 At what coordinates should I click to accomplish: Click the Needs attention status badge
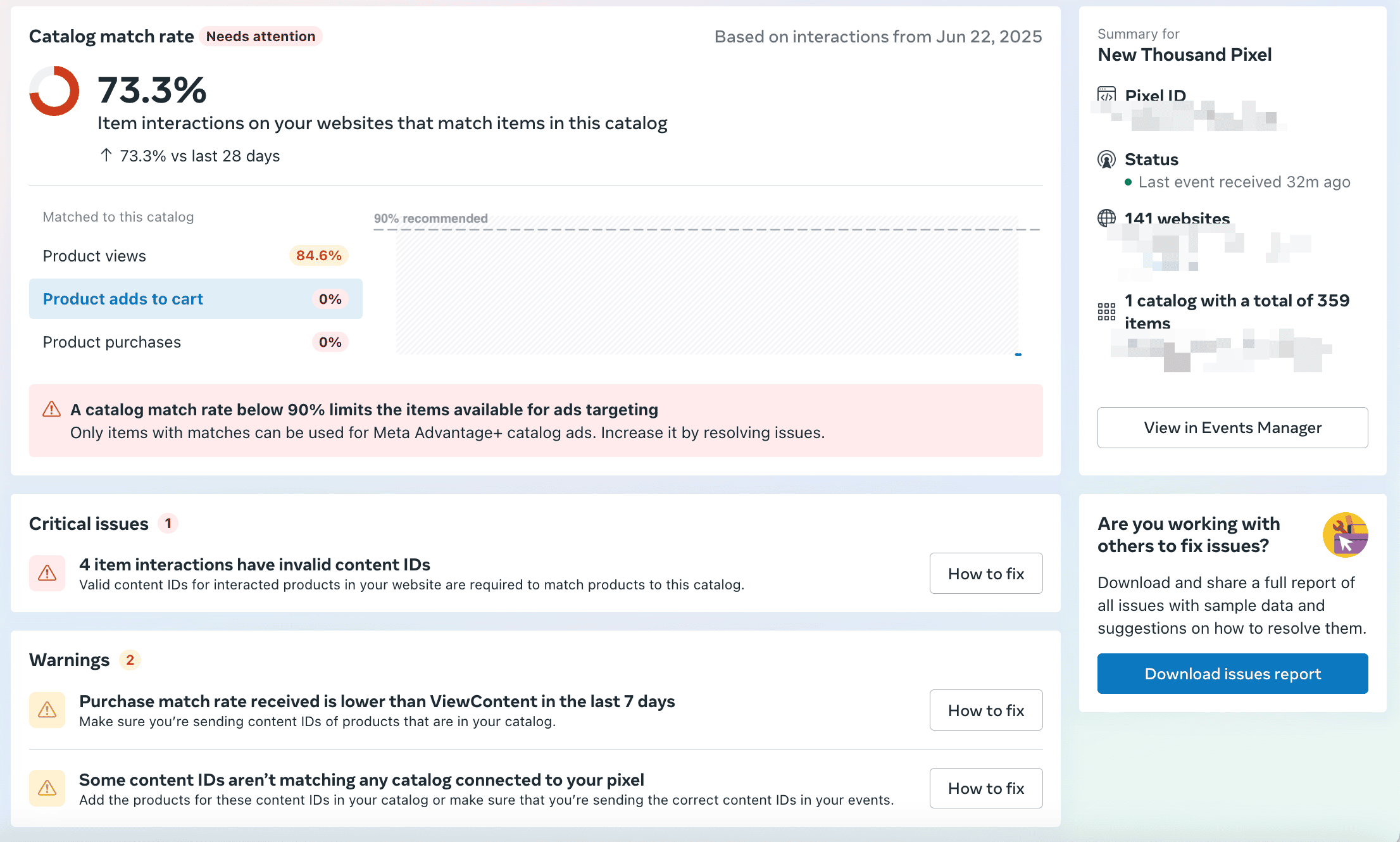pyautogui.click(x=260, y=36)
